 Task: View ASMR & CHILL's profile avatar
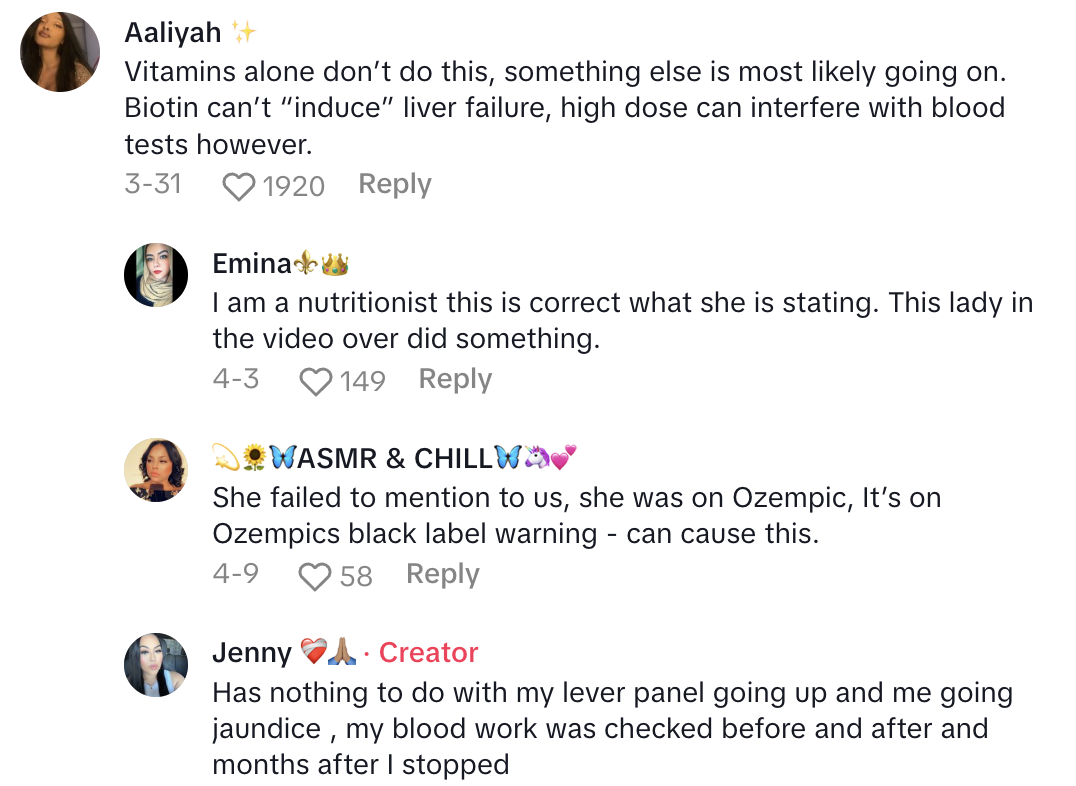coord(156,469)
